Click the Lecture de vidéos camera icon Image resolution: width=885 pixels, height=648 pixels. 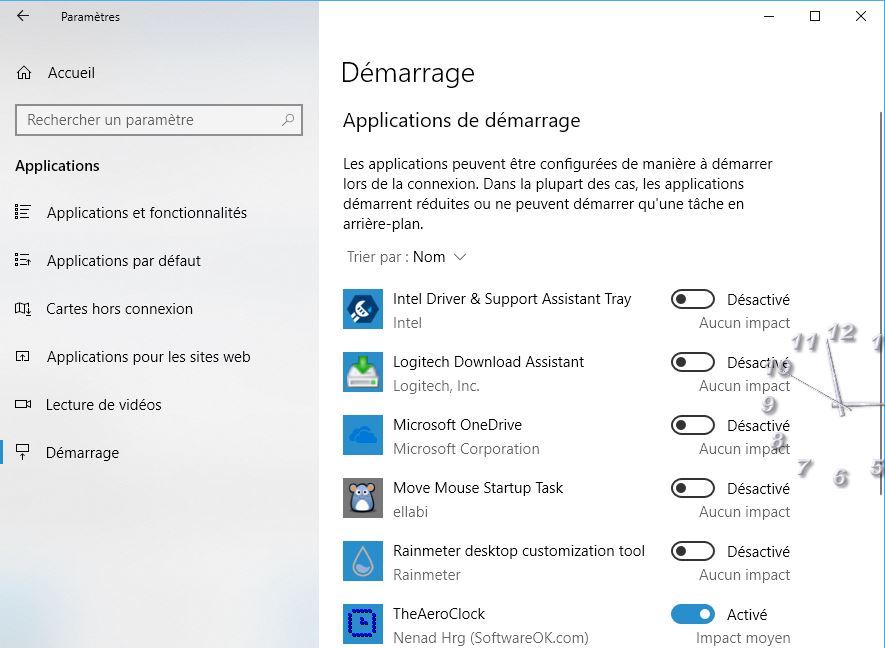(23, 404)
